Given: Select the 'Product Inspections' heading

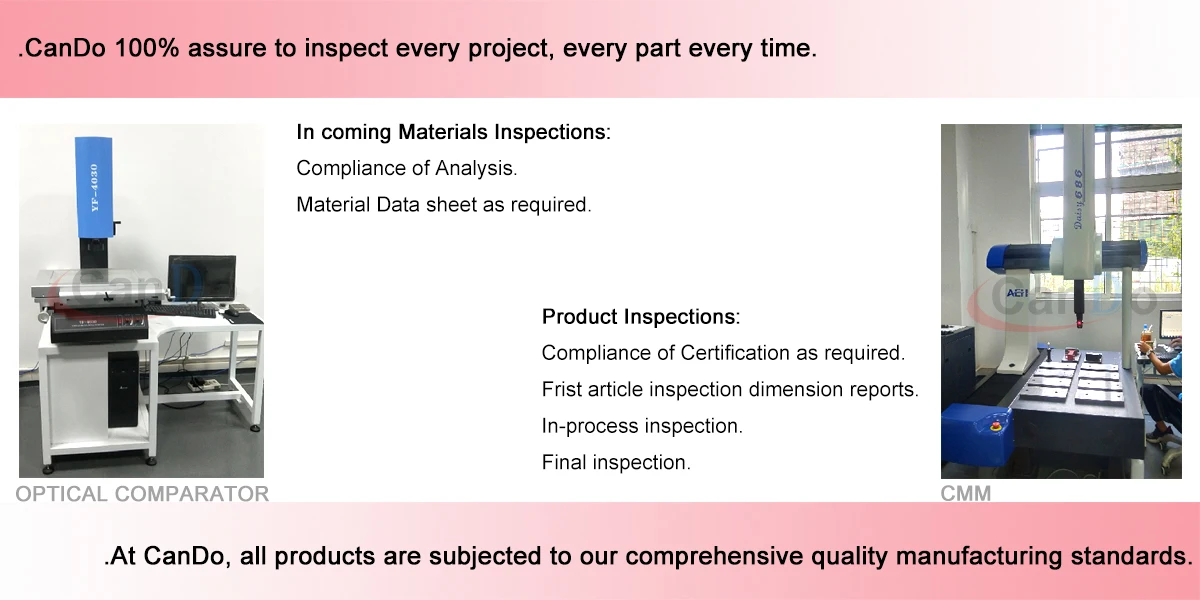Looking at the screenshot, I should 641,317.
